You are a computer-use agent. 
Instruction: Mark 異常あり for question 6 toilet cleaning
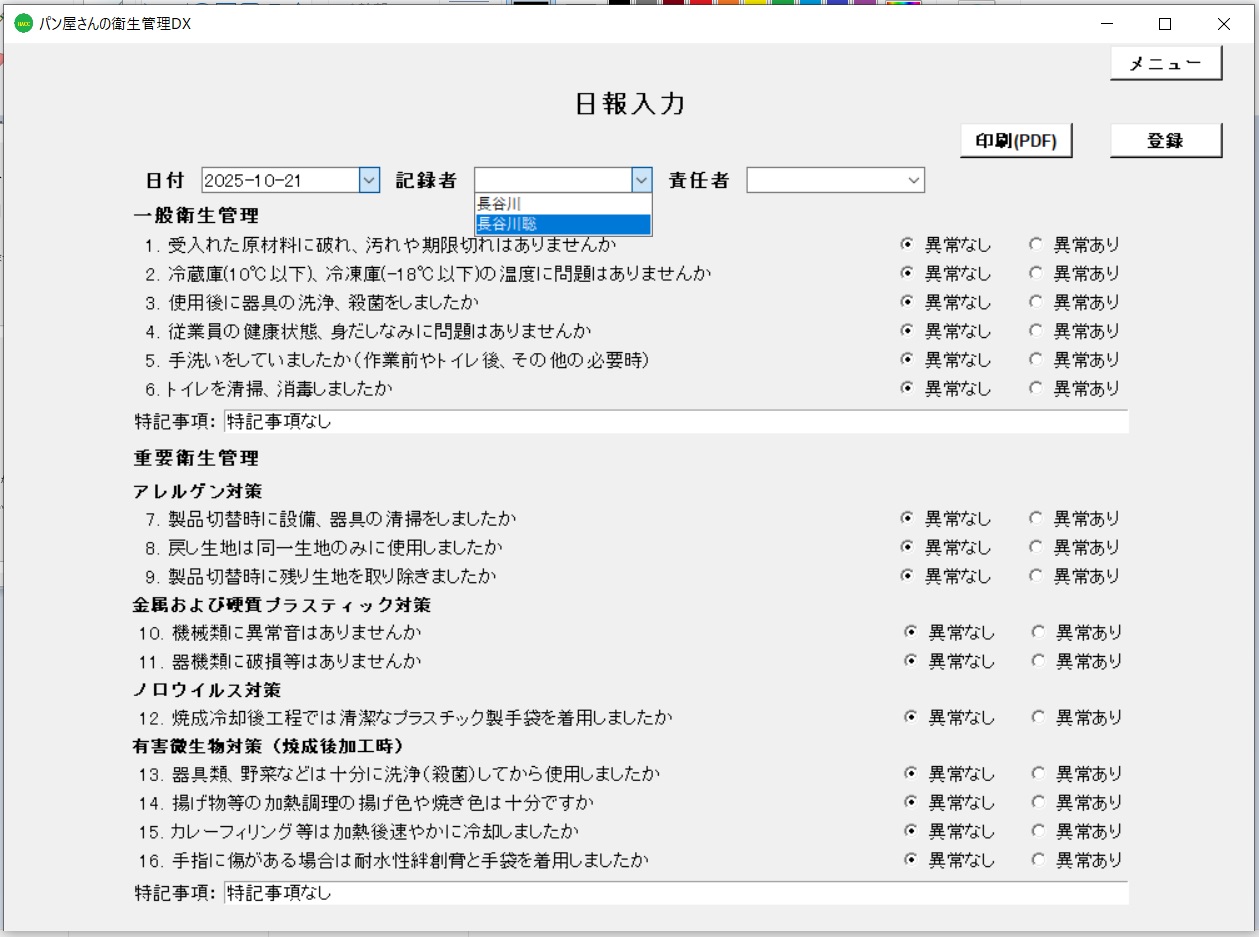pos(1036,389)
